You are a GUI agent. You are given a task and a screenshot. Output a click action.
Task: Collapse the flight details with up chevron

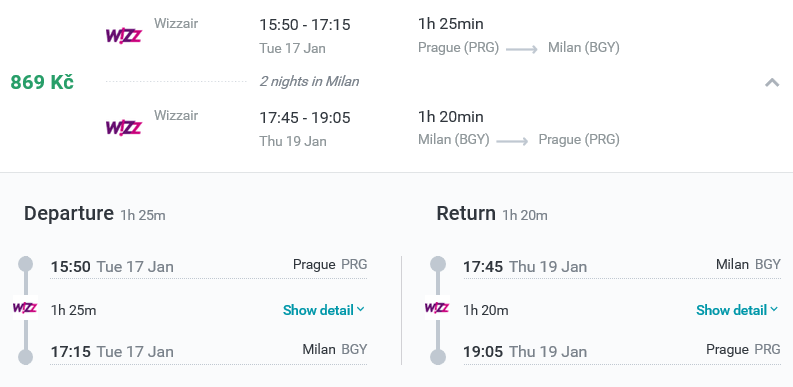(x=772, y=82)
